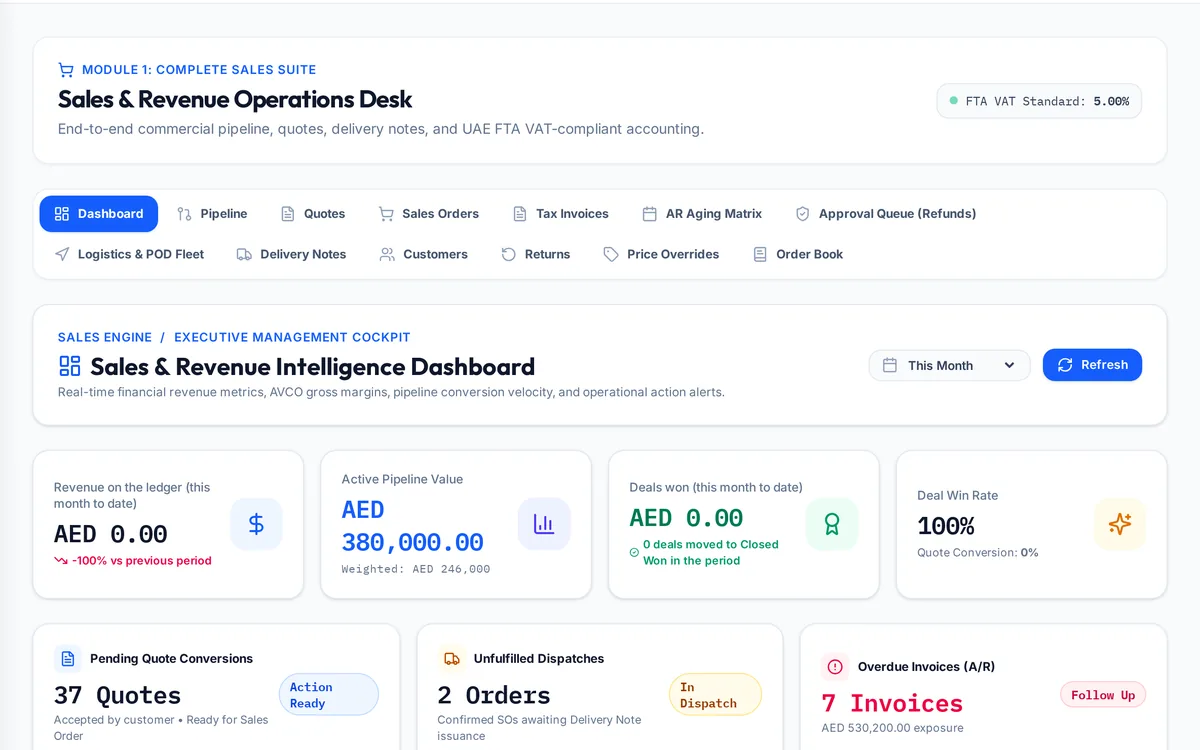1200x750 pixels.
Task: Click the AED 530,200.00 exposure text
Action: [x=893, y=728]
